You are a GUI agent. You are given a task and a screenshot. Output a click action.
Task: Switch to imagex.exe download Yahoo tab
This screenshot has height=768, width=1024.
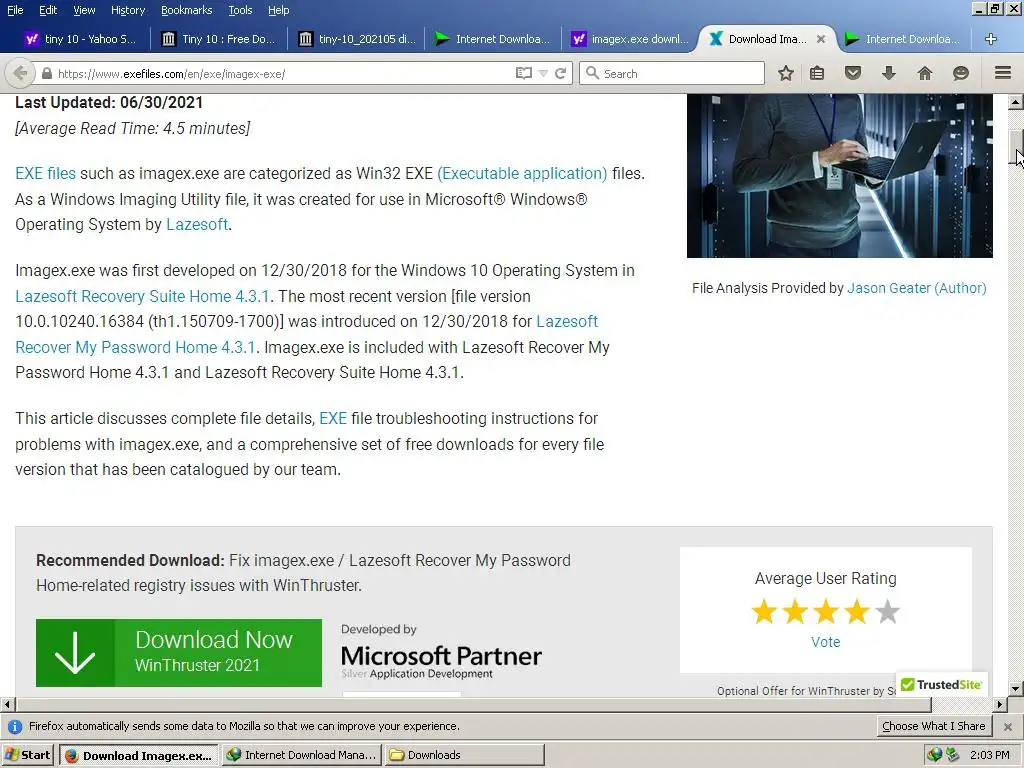point(630,39)
